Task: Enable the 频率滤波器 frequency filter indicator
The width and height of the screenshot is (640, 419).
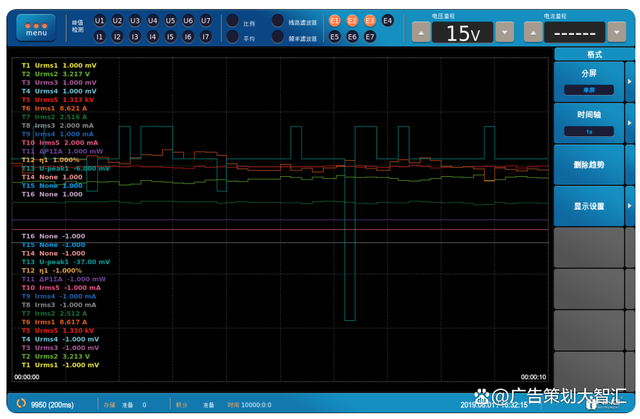Action: (x=278, y=37)
